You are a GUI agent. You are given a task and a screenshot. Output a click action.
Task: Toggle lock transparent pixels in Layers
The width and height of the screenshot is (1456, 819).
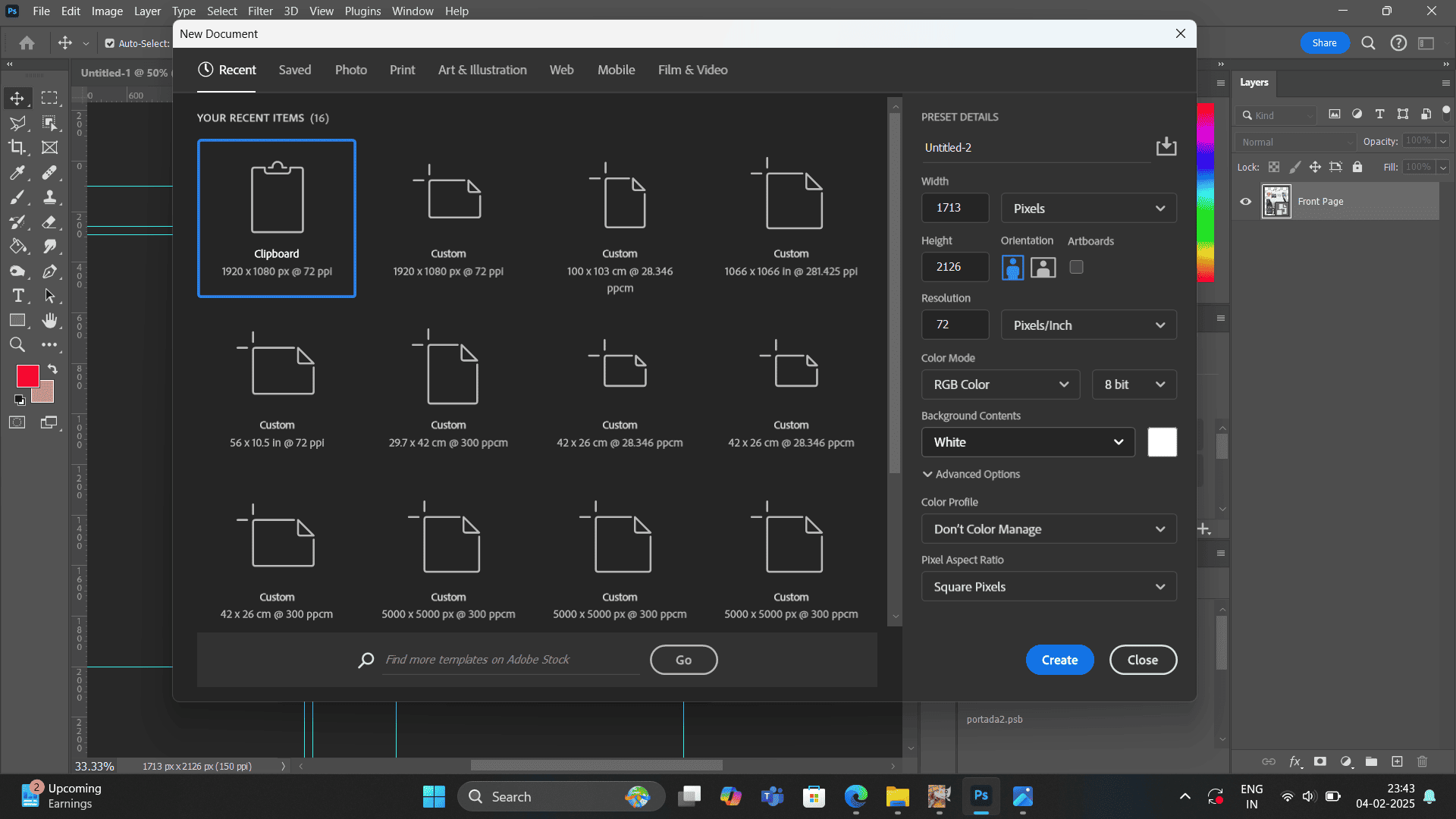[x=1274, y=167]
